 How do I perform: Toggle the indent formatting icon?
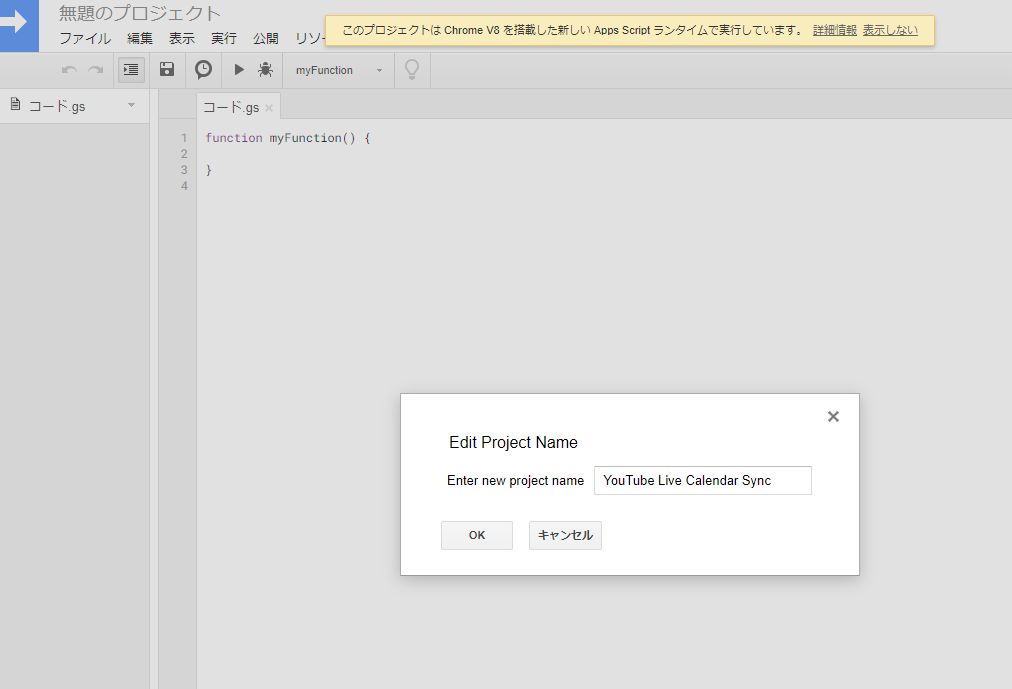131,70
